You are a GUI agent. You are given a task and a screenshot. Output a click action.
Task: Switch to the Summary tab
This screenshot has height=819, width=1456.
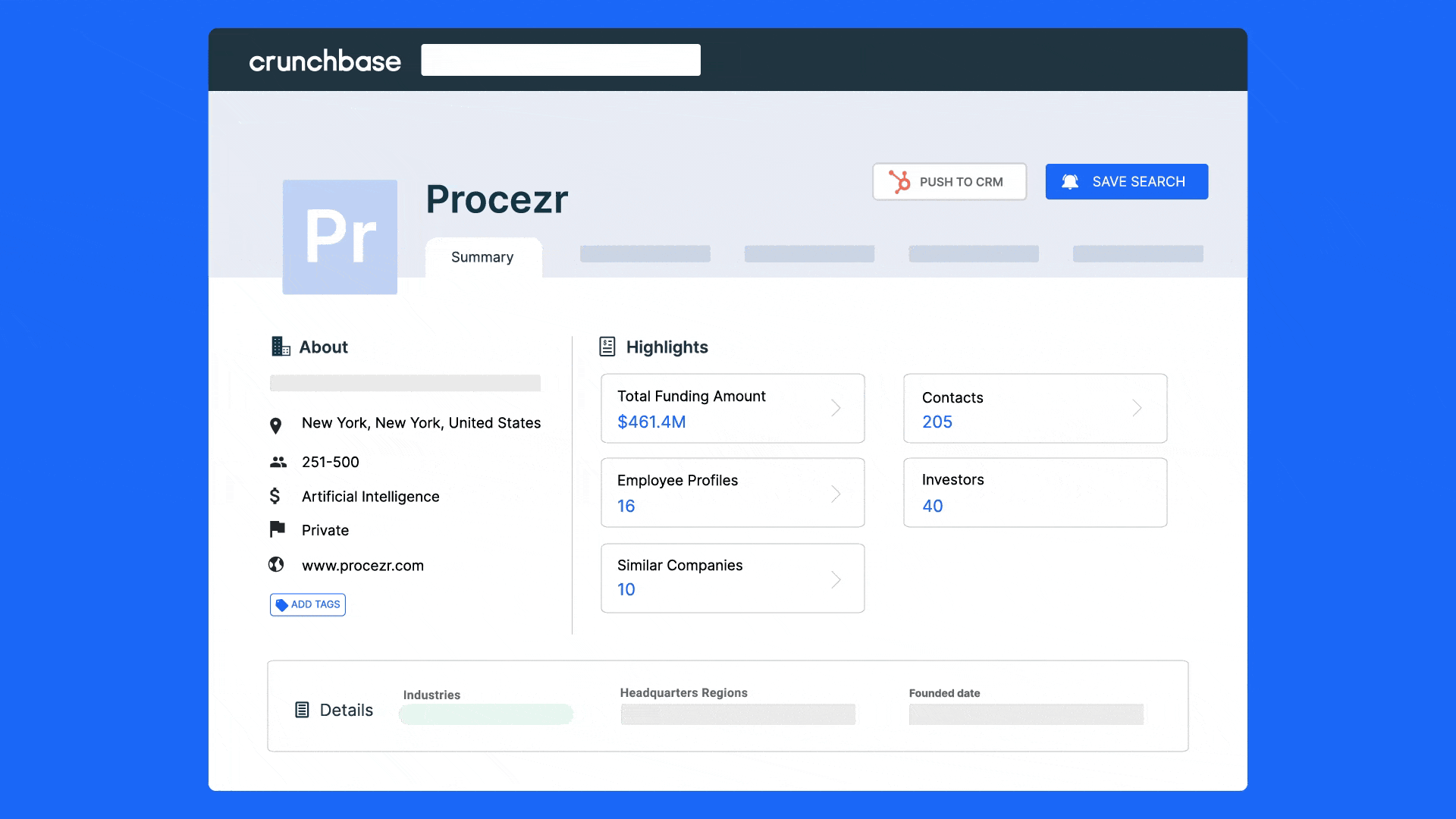click(x=482, y=257)
